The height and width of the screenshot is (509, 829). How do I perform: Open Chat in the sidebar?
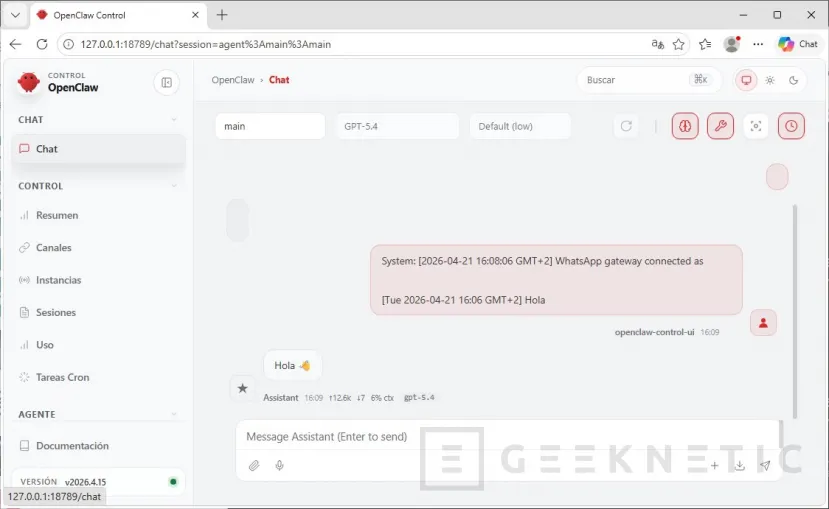[x=98, y=149]
